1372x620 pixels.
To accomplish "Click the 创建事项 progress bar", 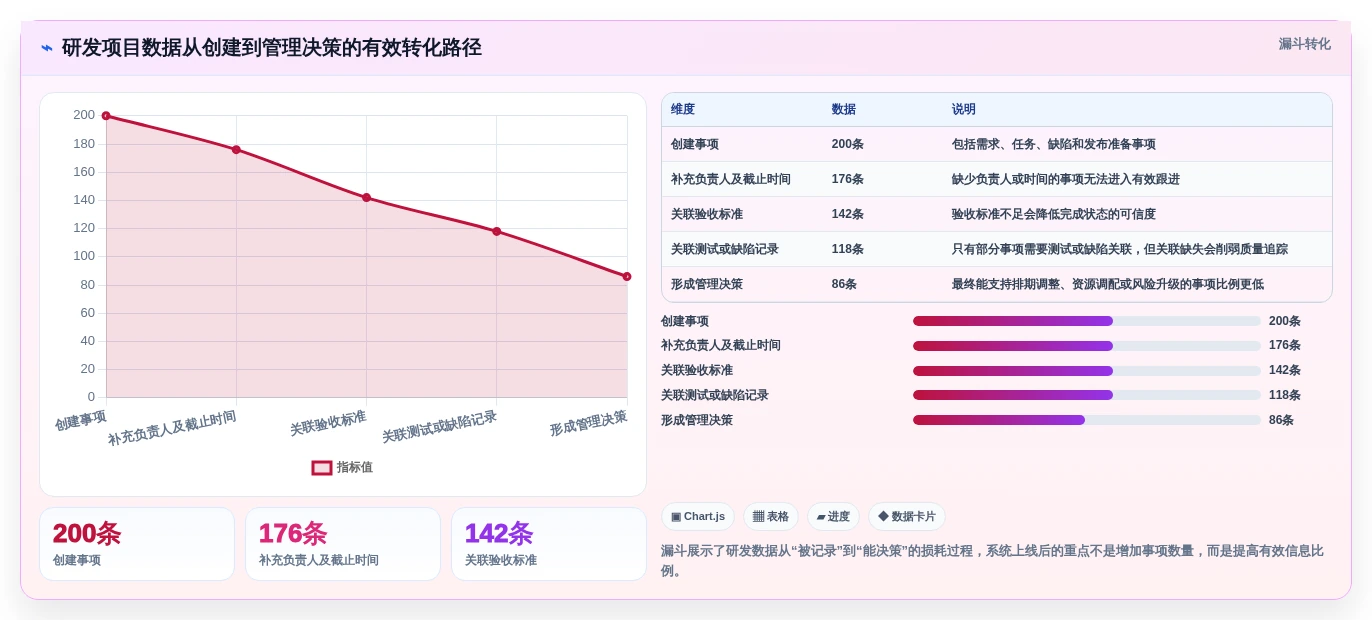I will coord(1087,322).
